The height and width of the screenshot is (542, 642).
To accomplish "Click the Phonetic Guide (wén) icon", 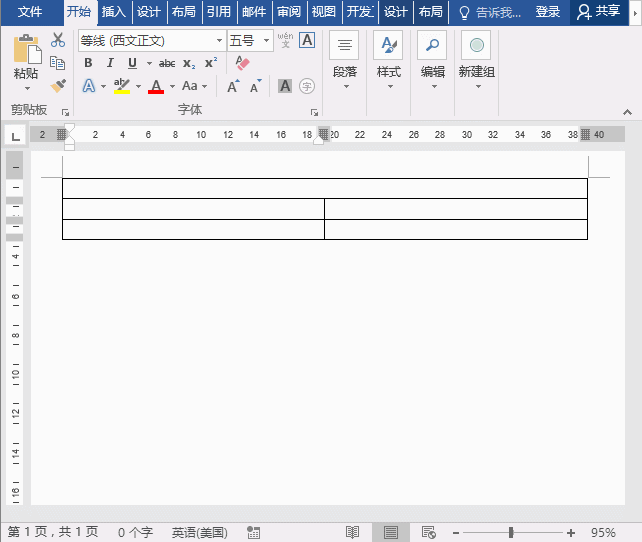I will point(285,41).
